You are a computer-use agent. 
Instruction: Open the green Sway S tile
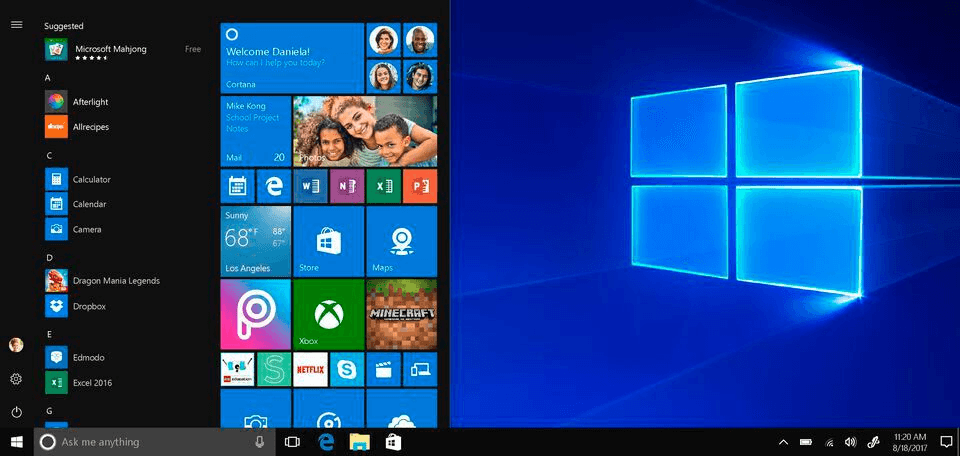coord(274,370)
